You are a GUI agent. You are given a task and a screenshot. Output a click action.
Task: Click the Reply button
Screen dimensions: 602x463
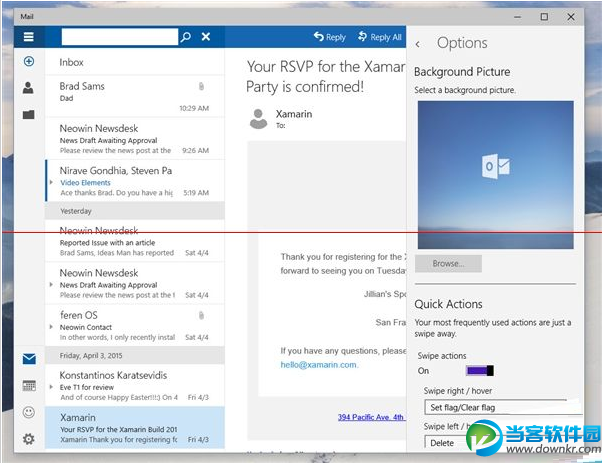tap(330, 37)
